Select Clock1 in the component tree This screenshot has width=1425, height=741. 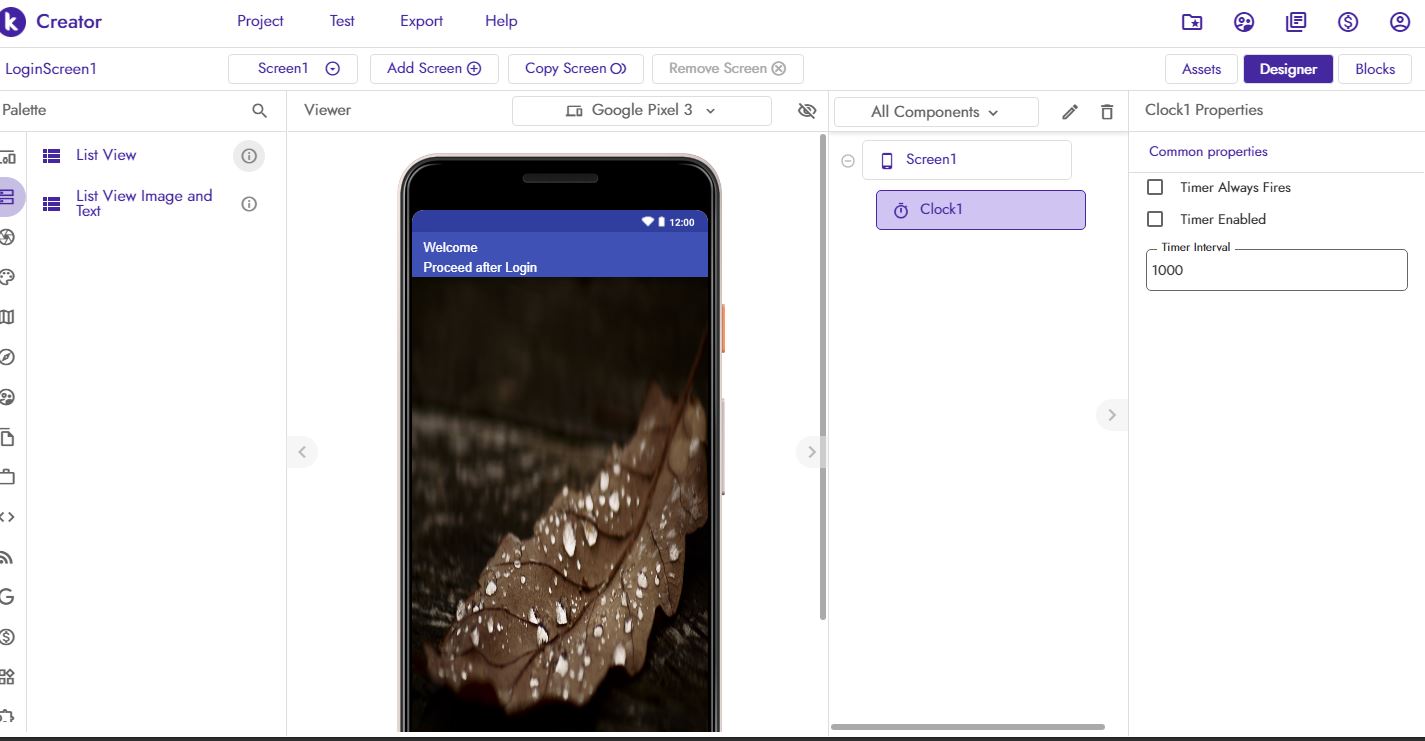pos(981,210)
